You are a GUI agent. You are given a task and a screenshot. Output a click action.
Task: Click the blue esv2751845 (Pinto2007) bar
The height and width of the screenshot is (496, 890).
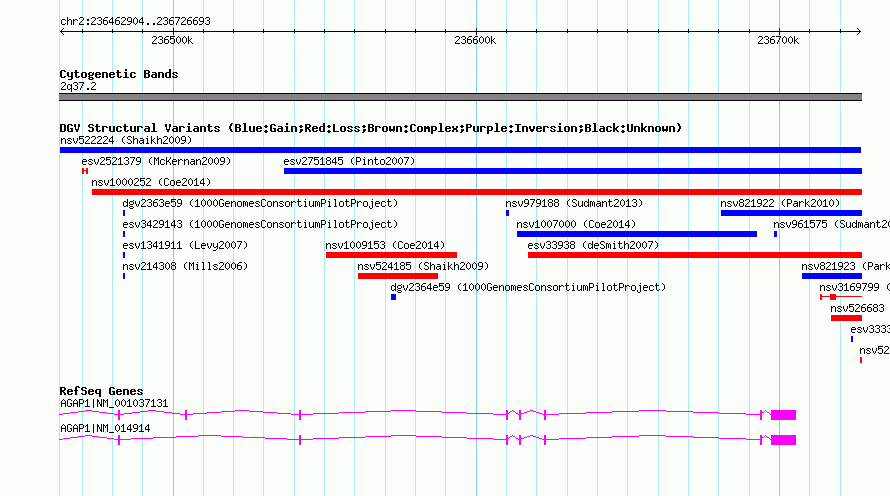pyautogui.click(x=573, y=171)
